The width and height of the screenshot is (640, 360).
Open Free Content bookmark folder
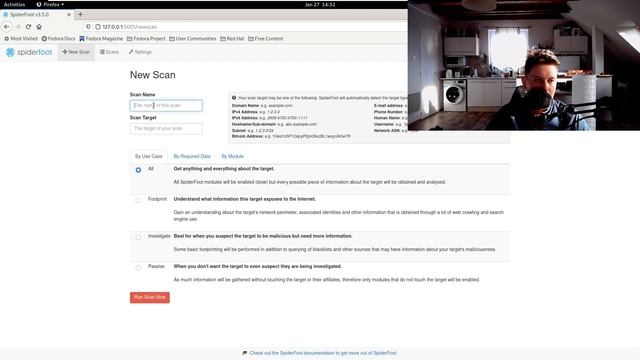point(265,38)
